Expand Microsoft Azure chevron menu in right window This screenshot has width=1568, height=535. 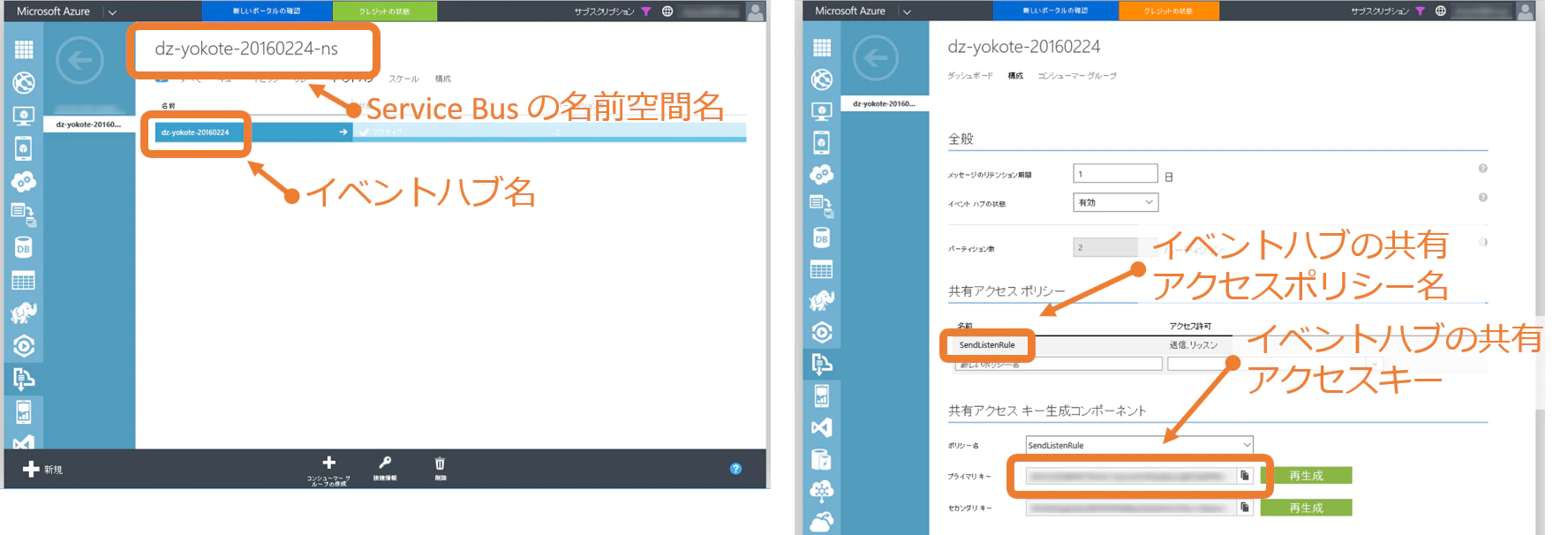tap(907, 12)
